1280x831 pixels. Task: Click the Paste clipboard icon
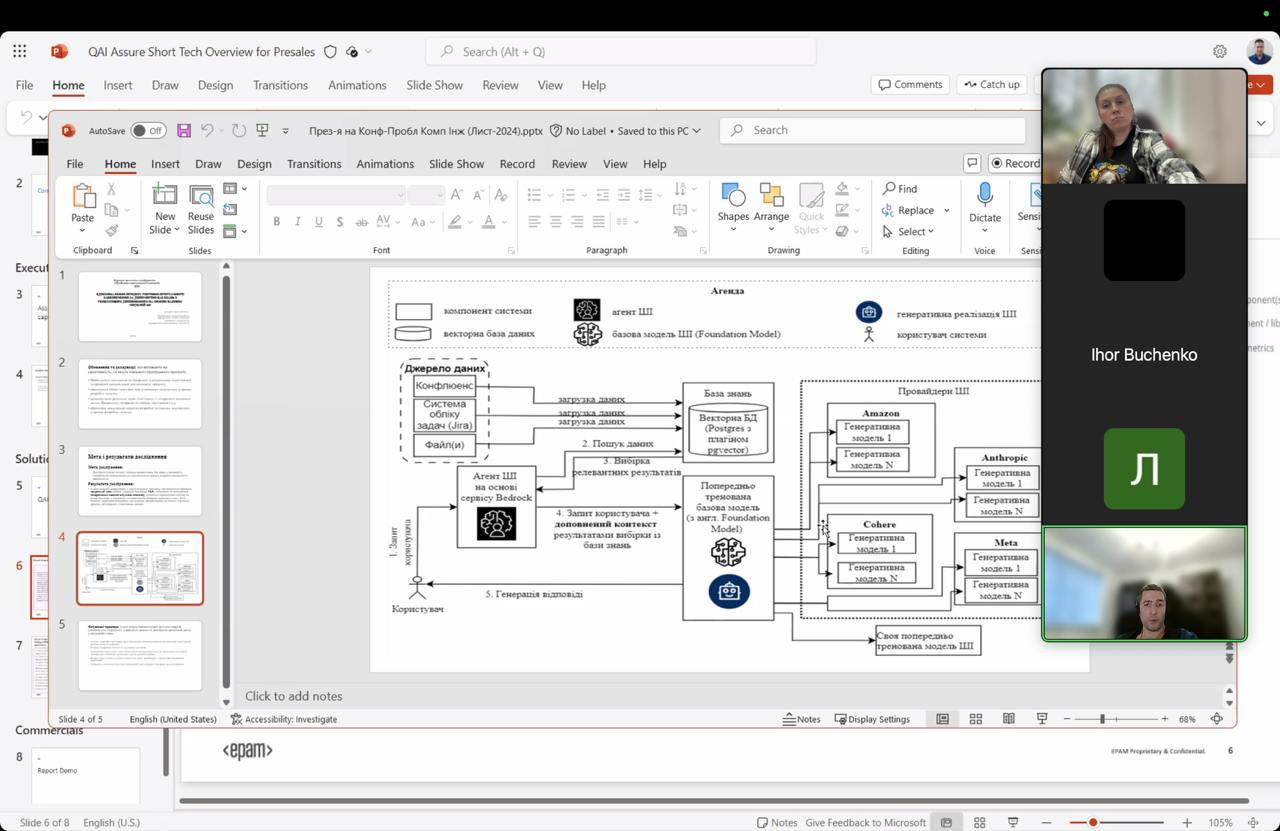(x=82, y=196)
